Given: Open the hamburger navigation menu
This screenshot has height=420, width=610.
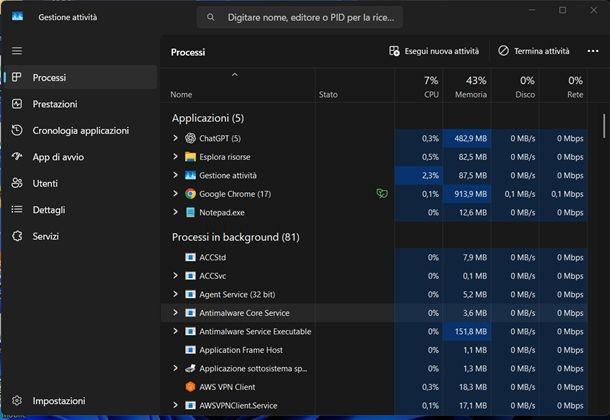Looking at the screenshot, I should pyautogui.click(x=17, y=51).
